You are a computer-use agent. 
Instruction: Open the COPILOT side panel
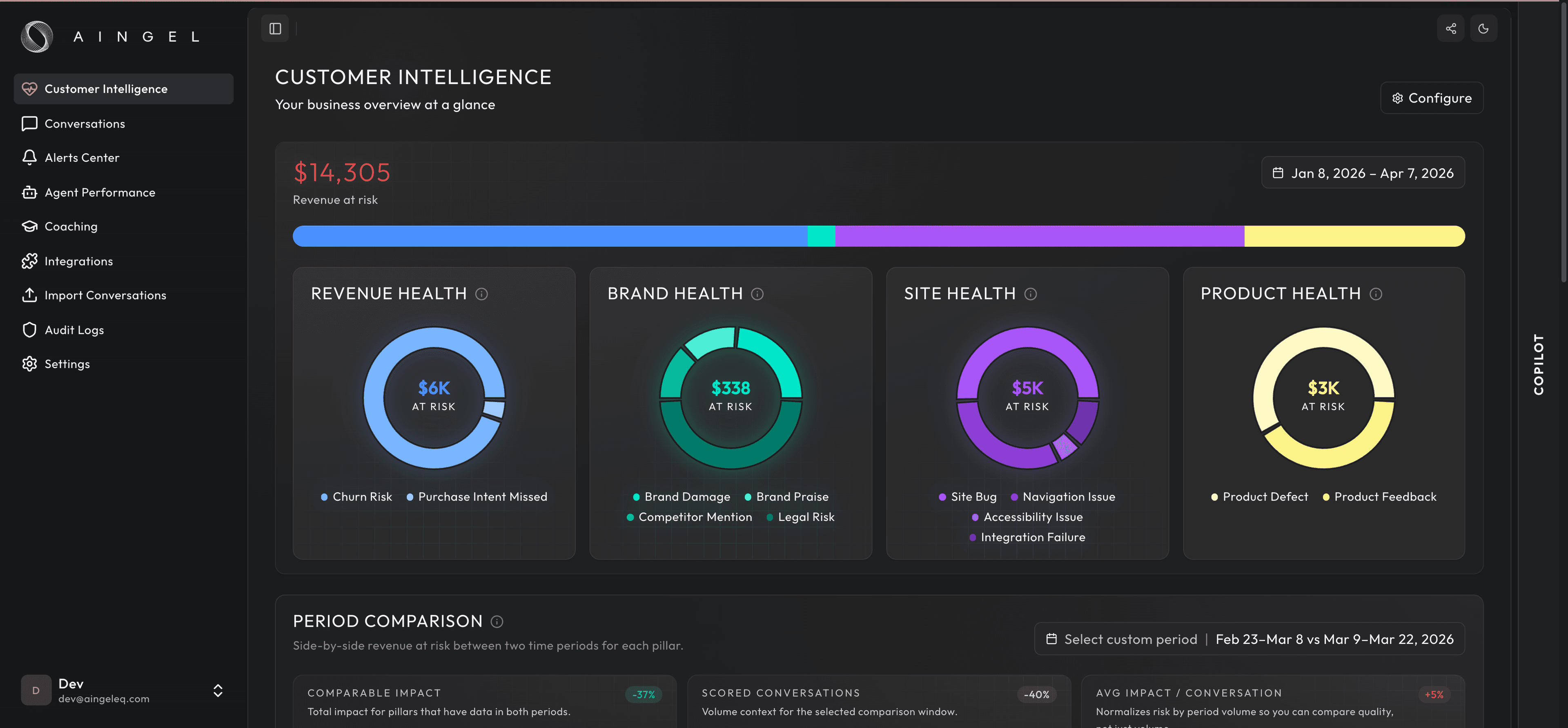(1538, 364)
